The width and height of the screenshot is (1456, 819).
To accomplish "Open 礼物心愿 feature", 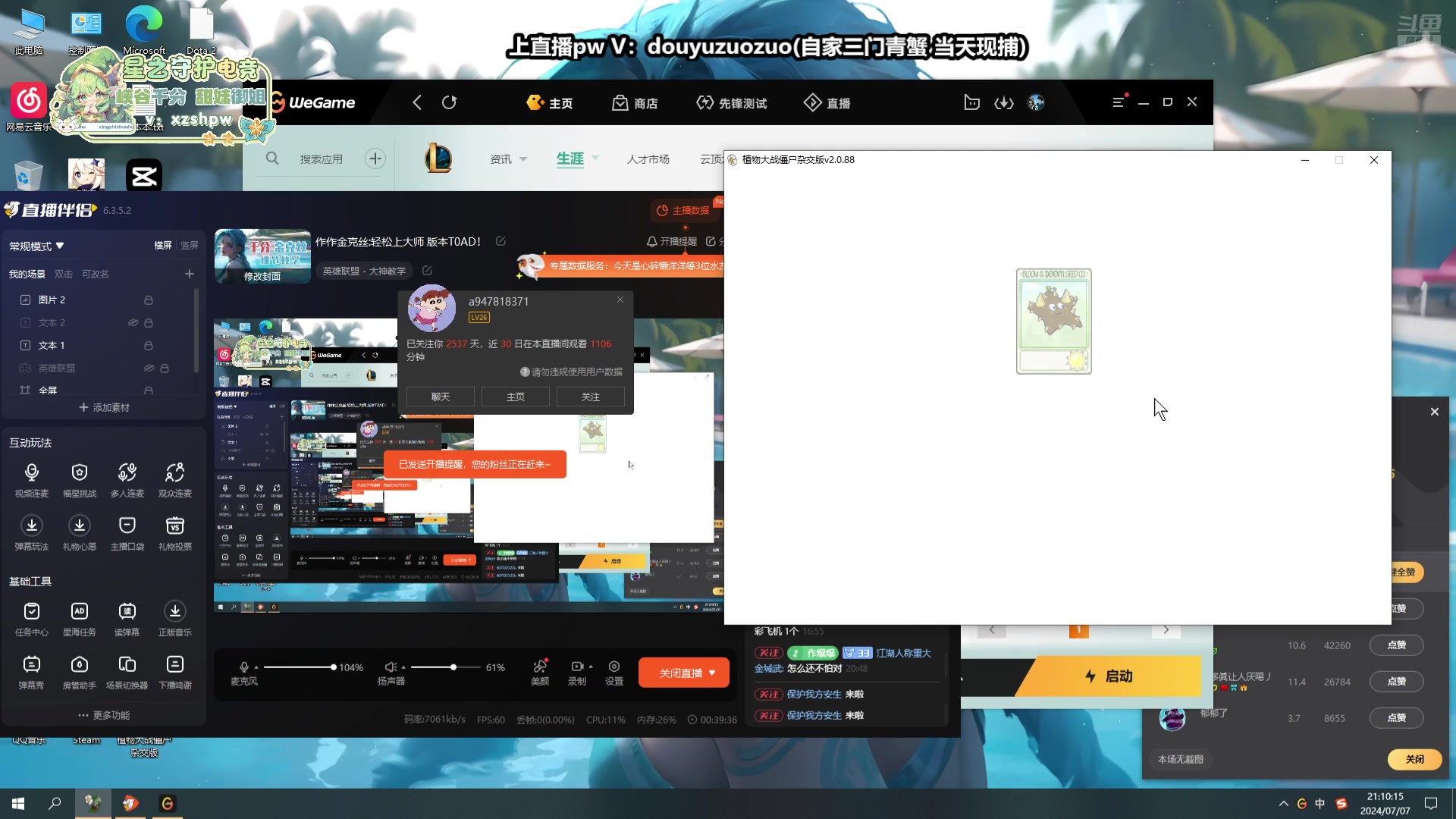I will click(x=79, y=533).
